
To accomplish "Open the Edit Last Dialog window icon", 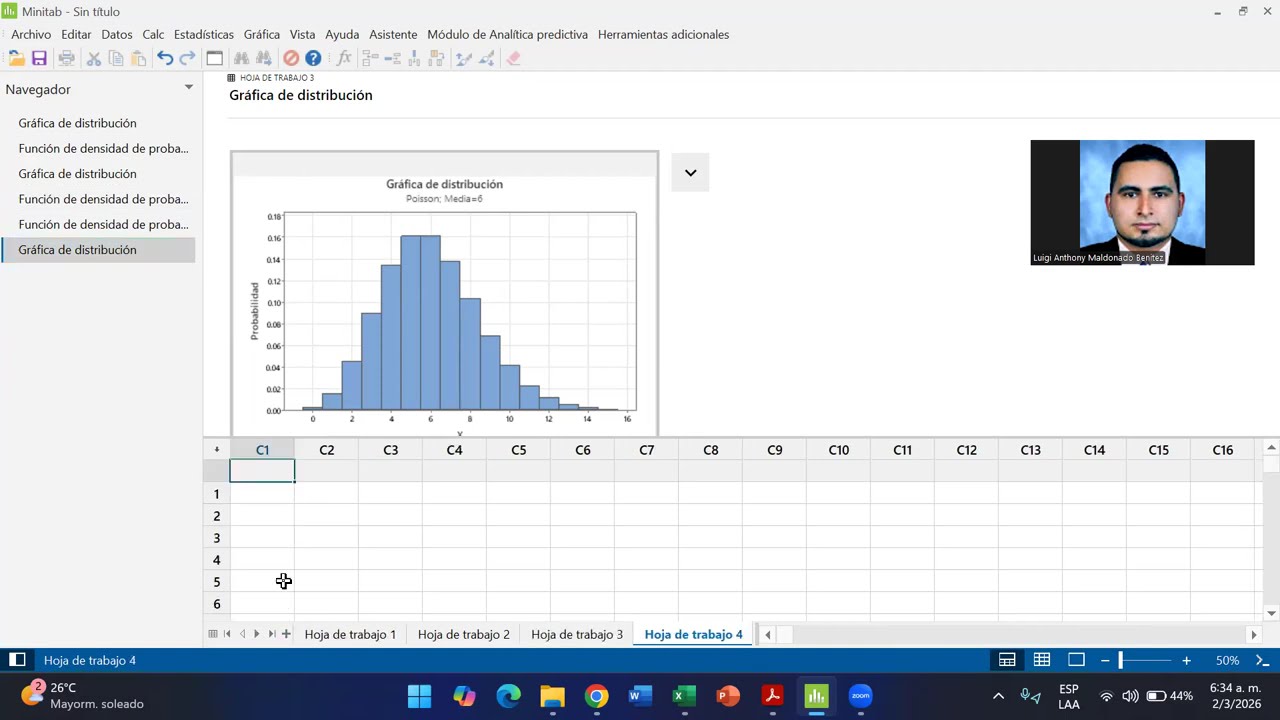I will [x=214, y=59].
